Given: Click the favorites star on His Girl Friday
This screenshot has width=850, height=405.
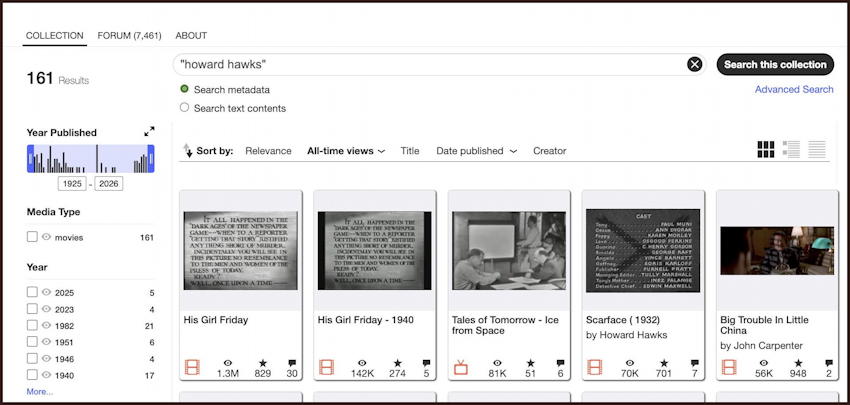Looking at the screenshot, I should (x=263, y=363).
